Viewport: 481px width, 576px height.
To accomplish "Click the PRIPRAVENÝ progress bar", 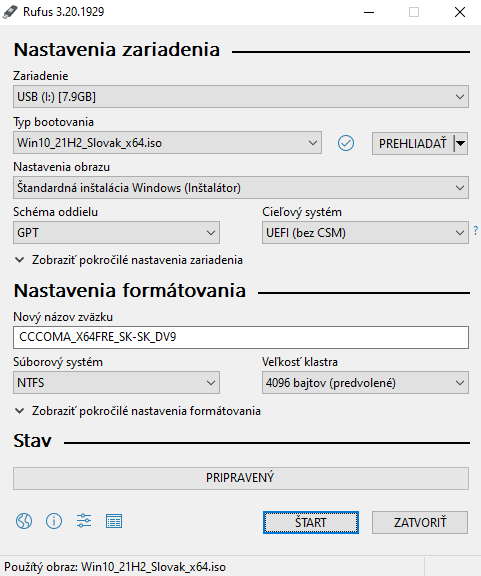I will click(x=241, y=478).
